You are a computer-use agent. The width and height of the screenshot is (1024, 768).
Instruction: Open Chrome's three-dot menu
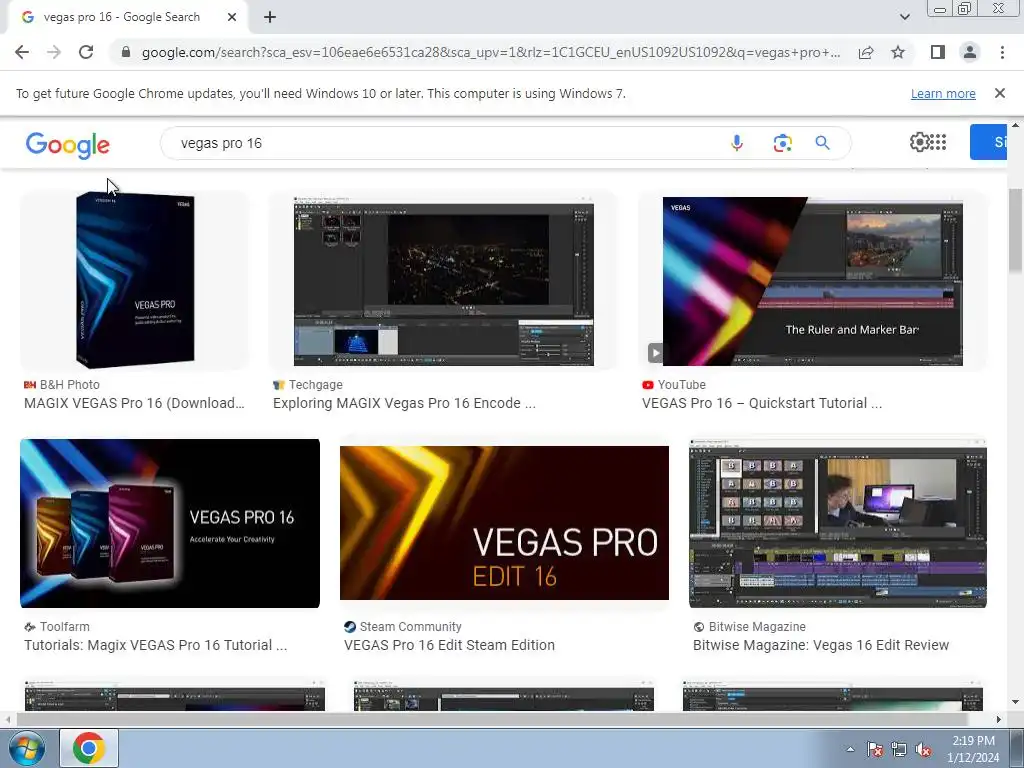point(1002,52)
